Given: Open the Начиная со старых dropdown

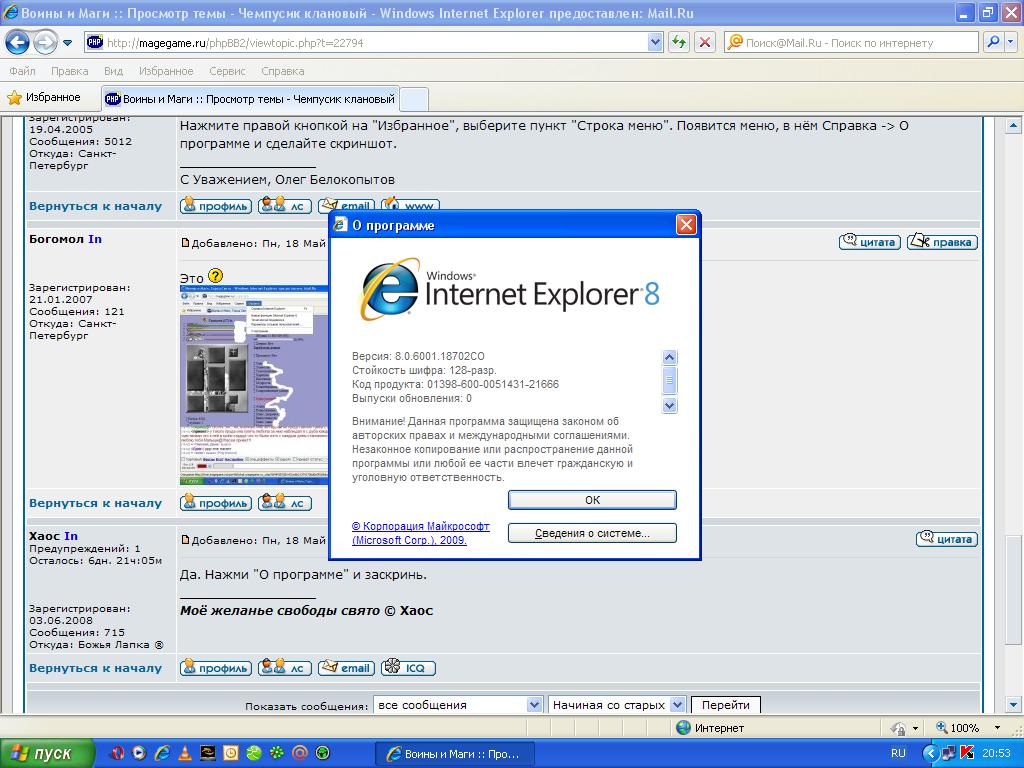Looking at the screenshot, I should pyautogui.click(x=616, y=705).
